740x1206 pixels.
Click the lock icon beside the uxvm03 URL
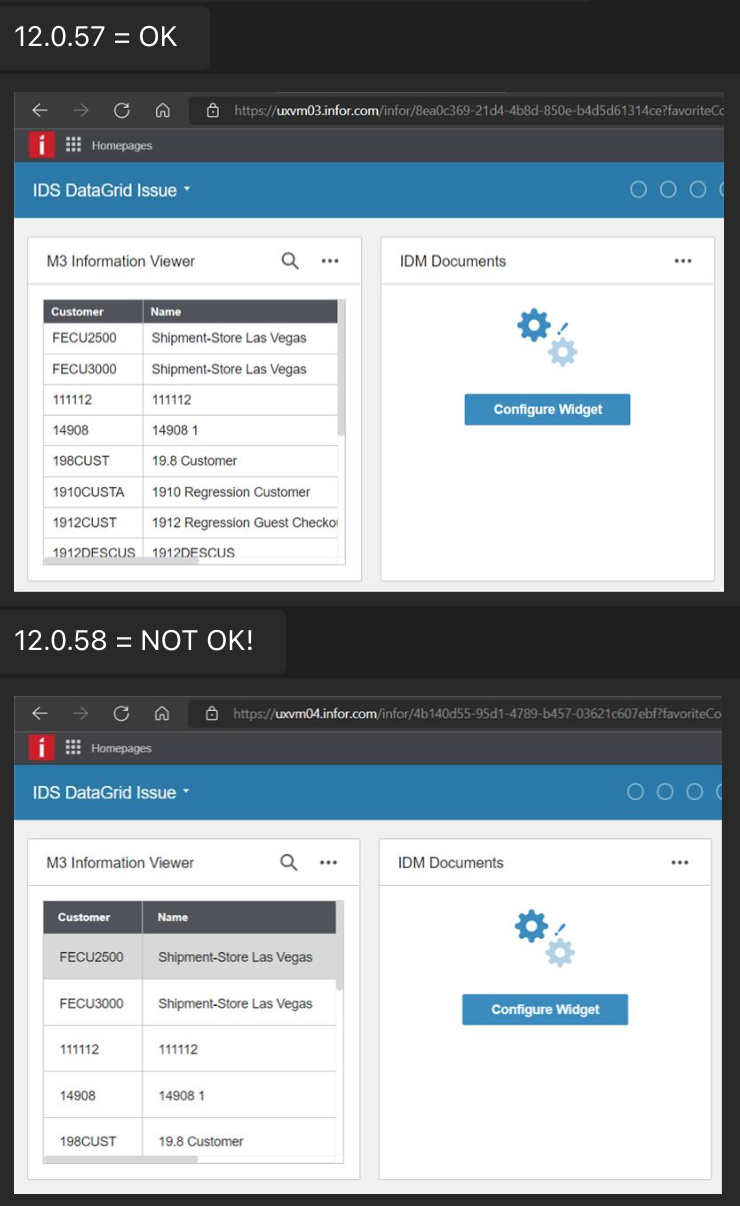213,110
